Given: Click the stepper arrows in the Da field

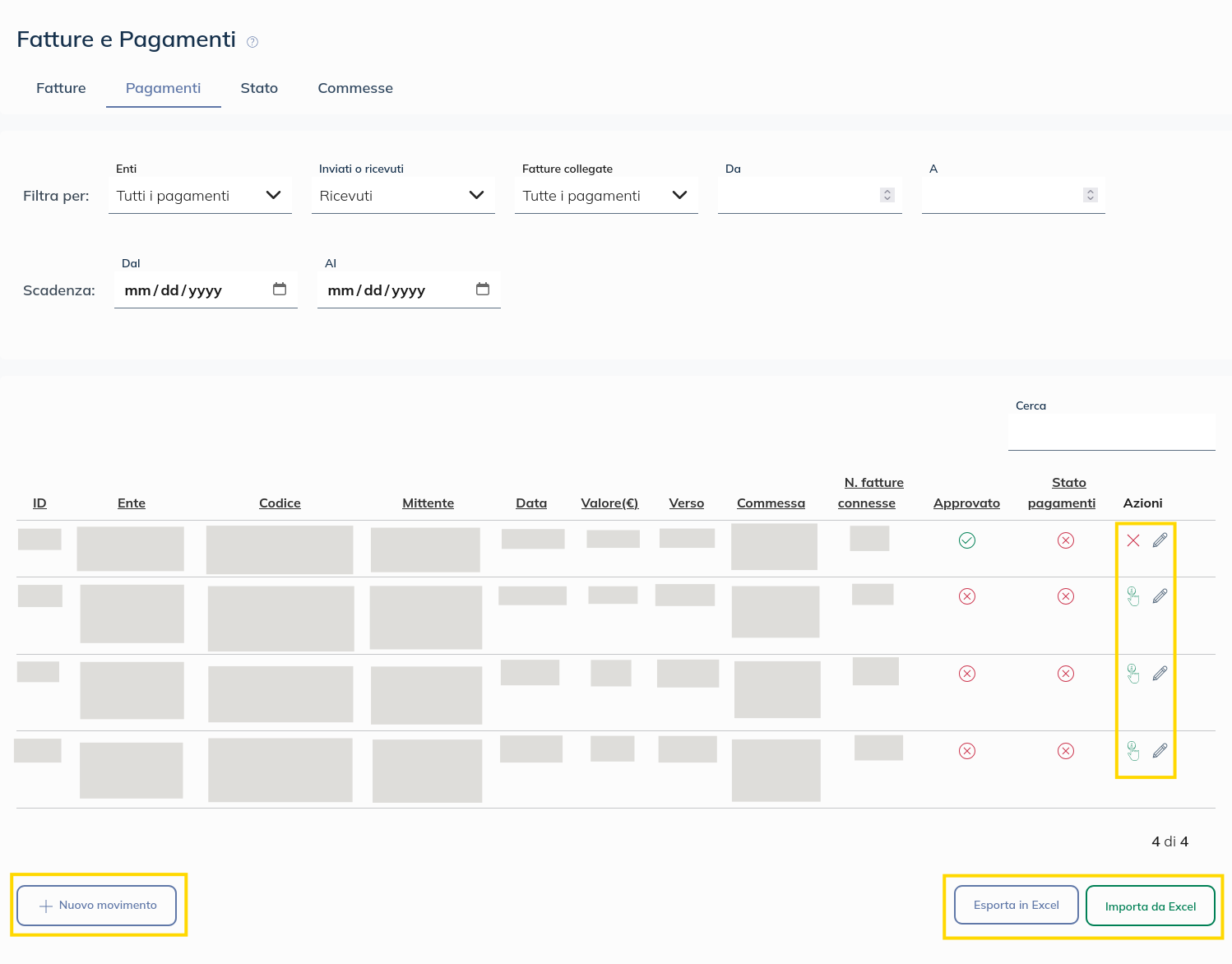Looking at the screenshot, I should (x=887, y=195).
